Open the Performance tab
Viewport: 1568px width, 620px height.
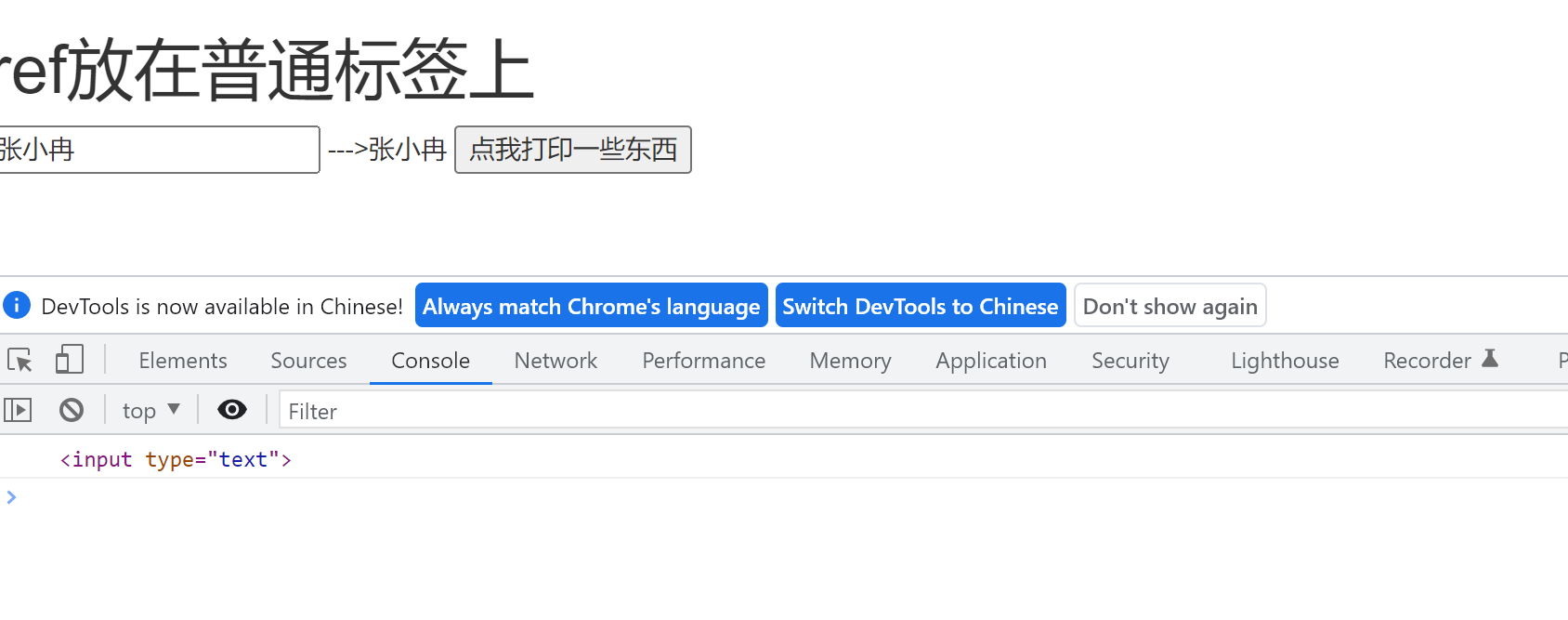coord(703,361)
